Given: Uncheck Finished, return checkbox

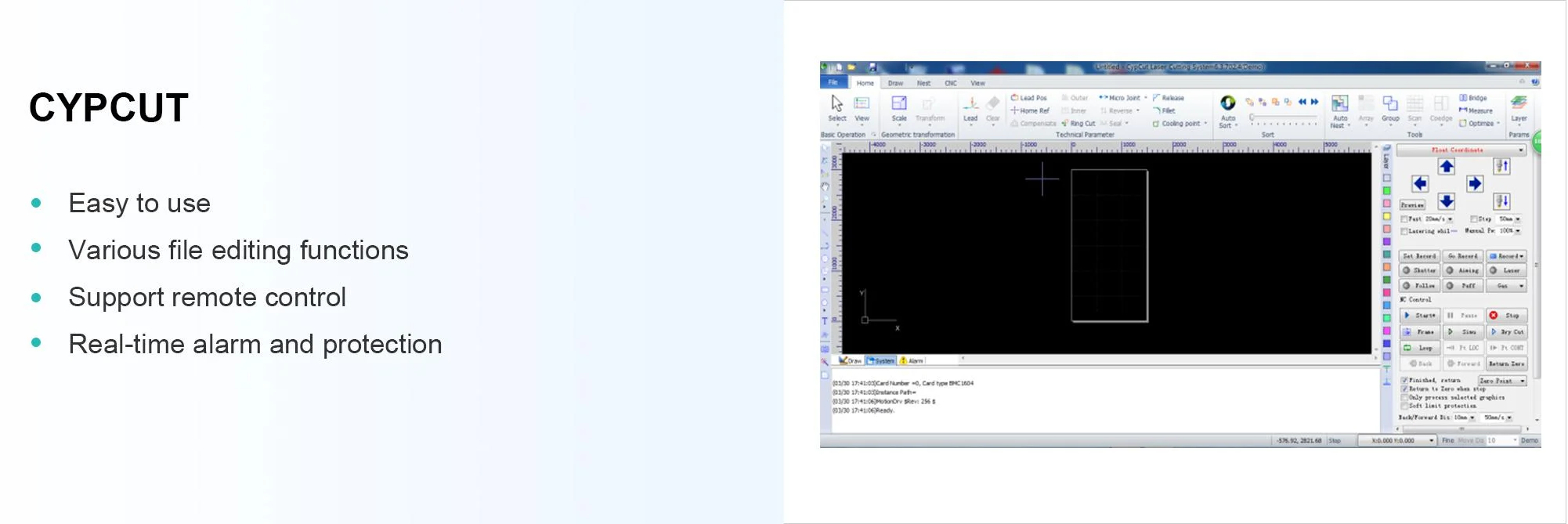Looking at the screenshot, I should [x=1404, y=381].
